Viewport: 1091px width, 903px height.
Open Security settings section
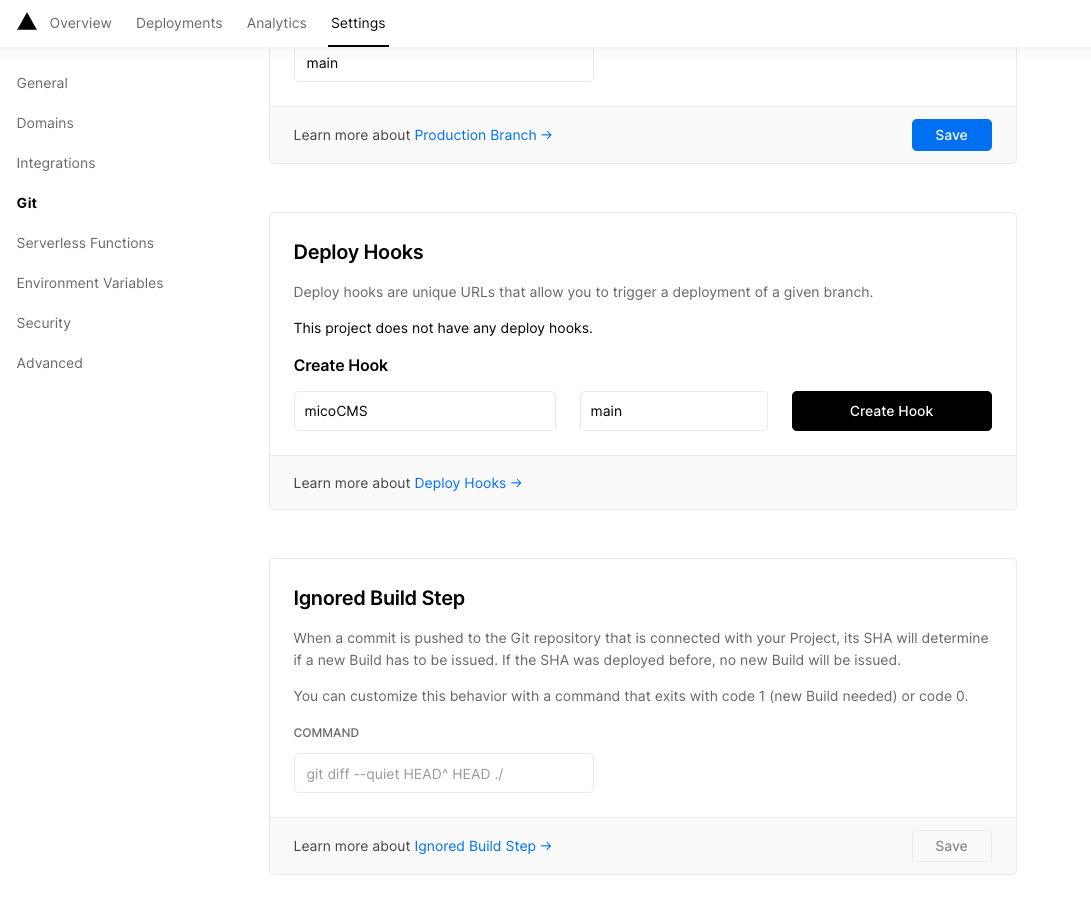44,323
